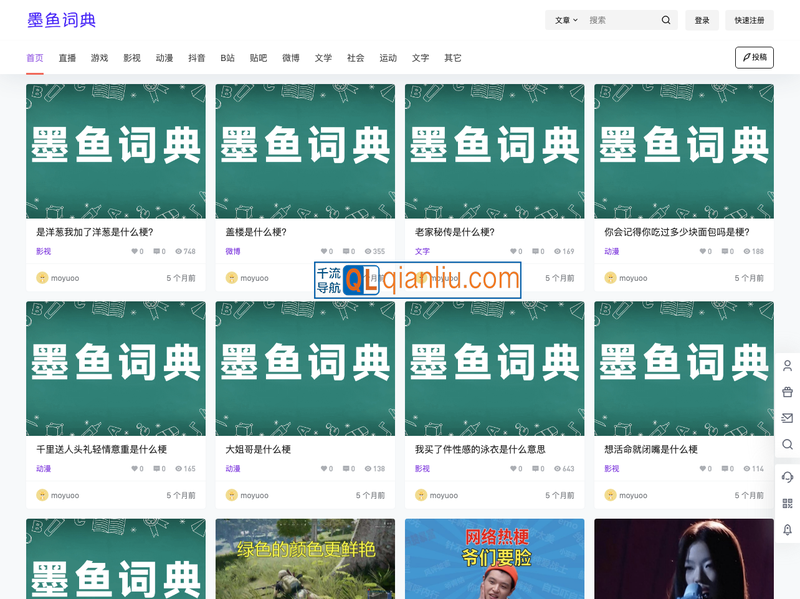Viewport: 800px width, 599px height.
Task: Open the 文章 dropdown next to search box
Action: tap(567, 19)
